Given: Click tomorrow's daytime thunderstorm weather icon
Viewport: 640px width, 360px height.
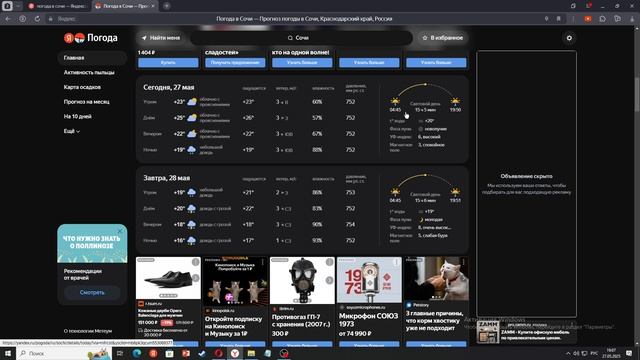Looking at the screenshot, I should (x=191, y=209).
